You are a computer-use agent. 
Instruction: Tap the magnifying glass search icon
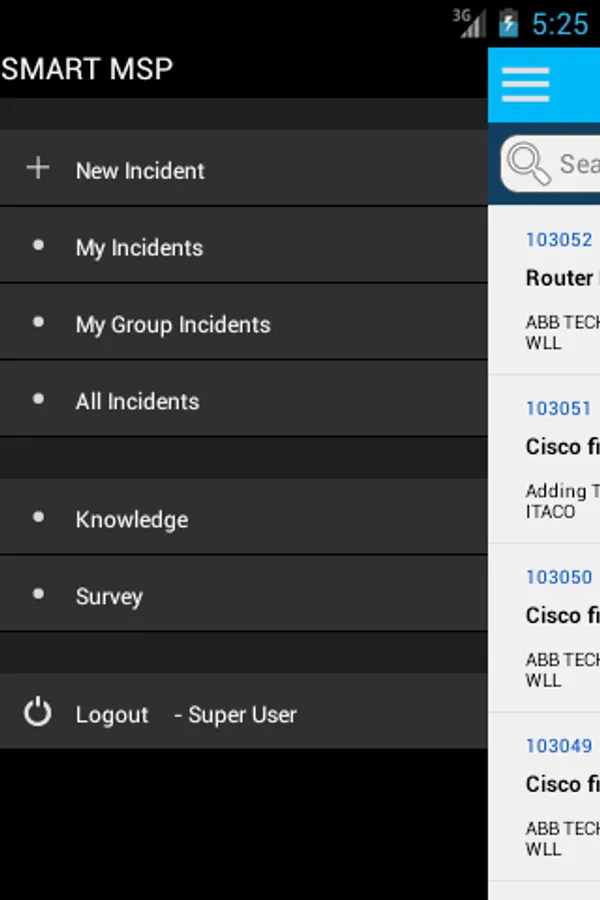click(528, 163)
